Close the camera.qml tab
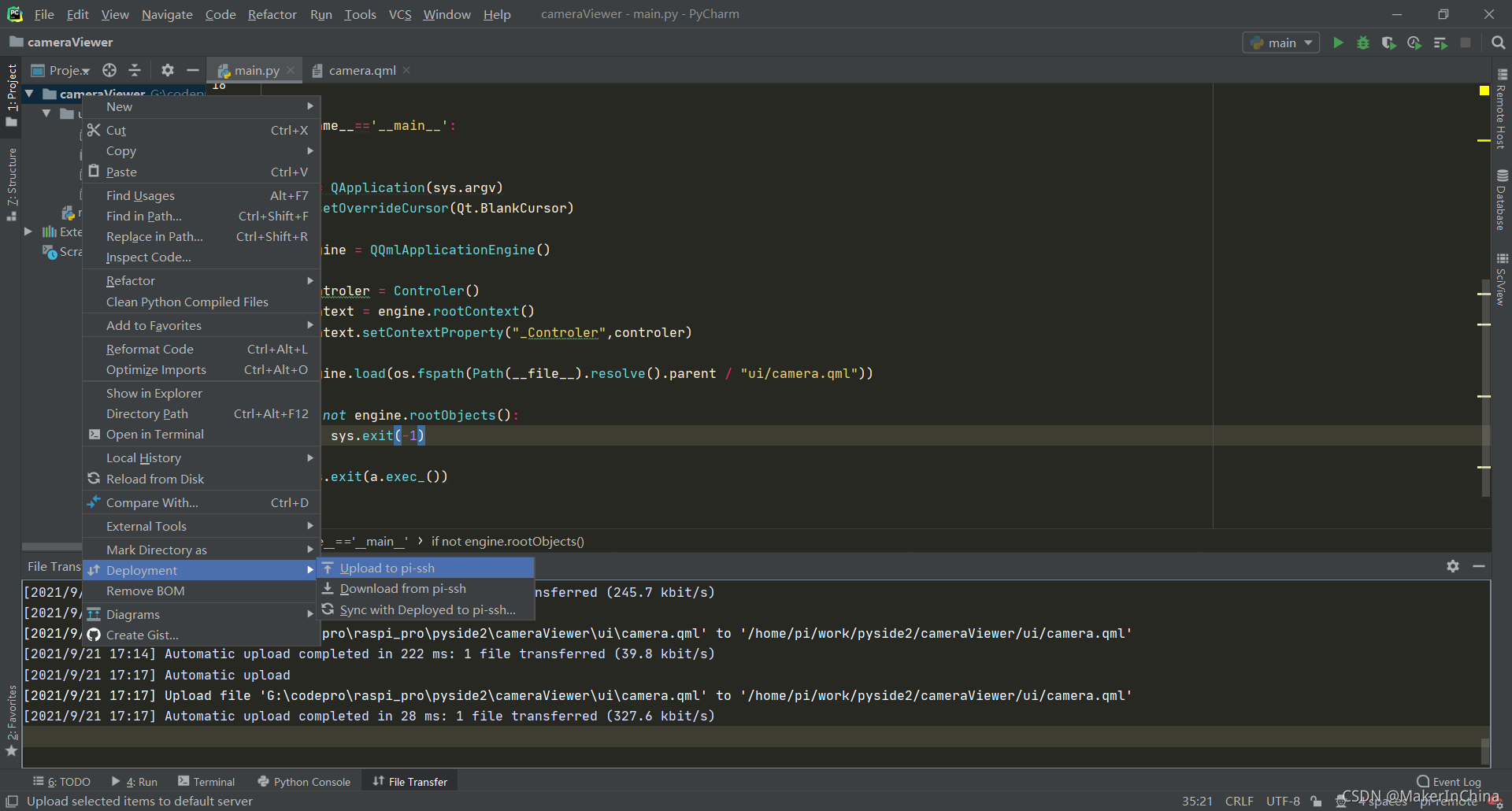The image size is (1512, 811). [406, 70]
